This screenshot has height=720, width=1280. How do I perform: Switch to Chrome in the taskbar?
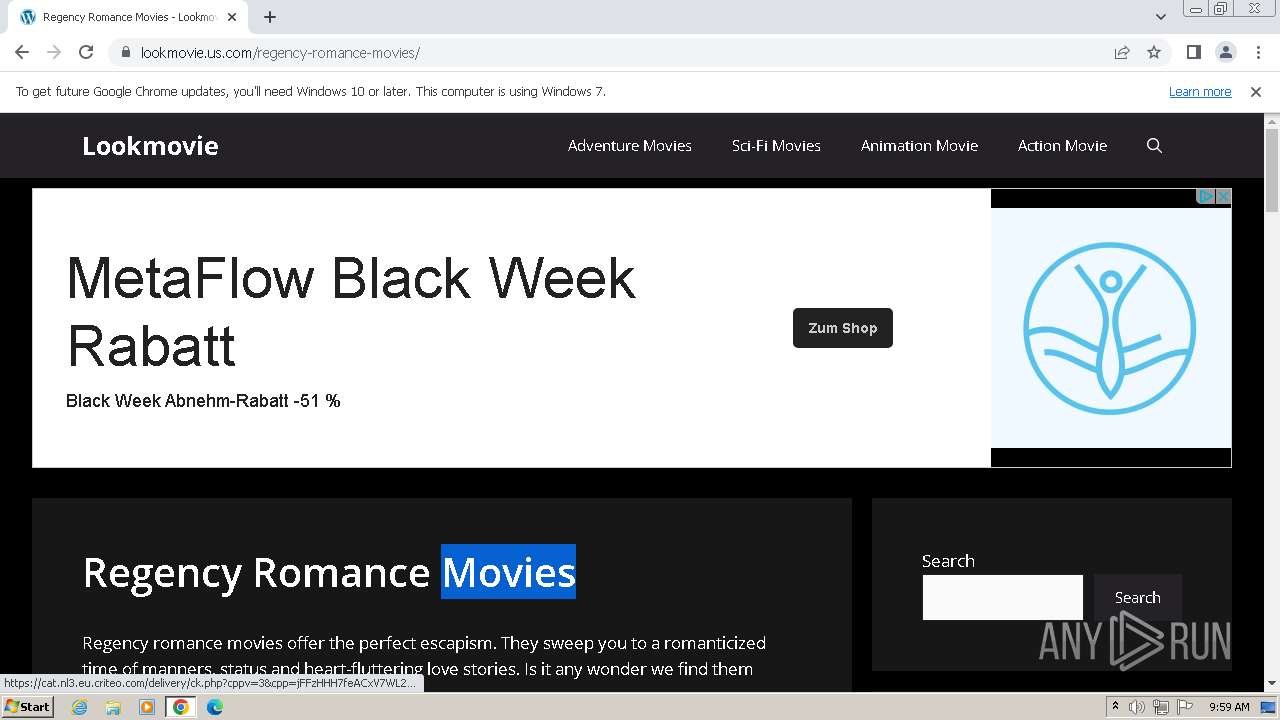(181, 707)
